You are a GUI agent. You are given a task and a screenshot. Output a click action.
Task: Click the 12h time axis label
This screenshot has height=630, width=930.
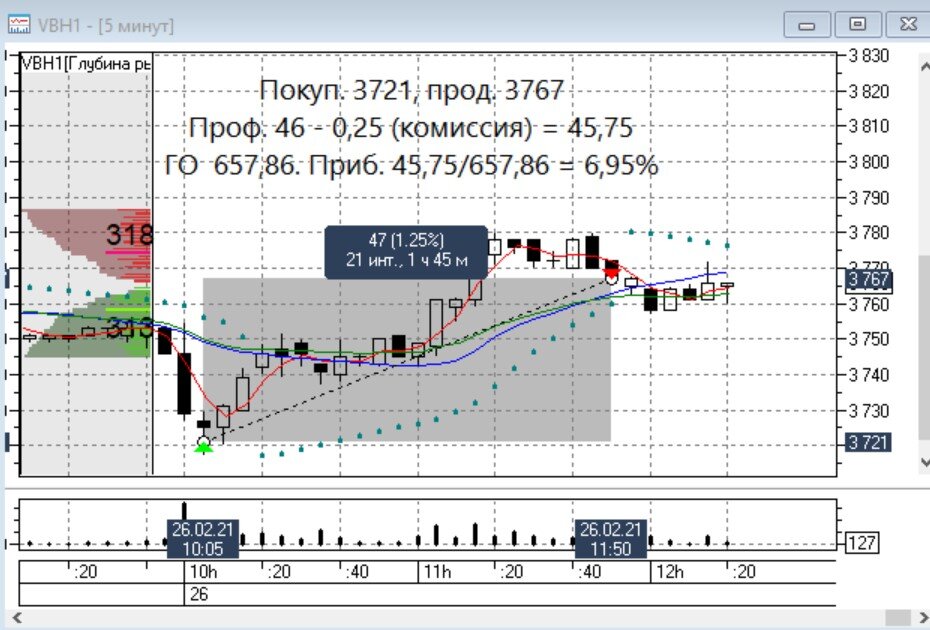point(670,572)
